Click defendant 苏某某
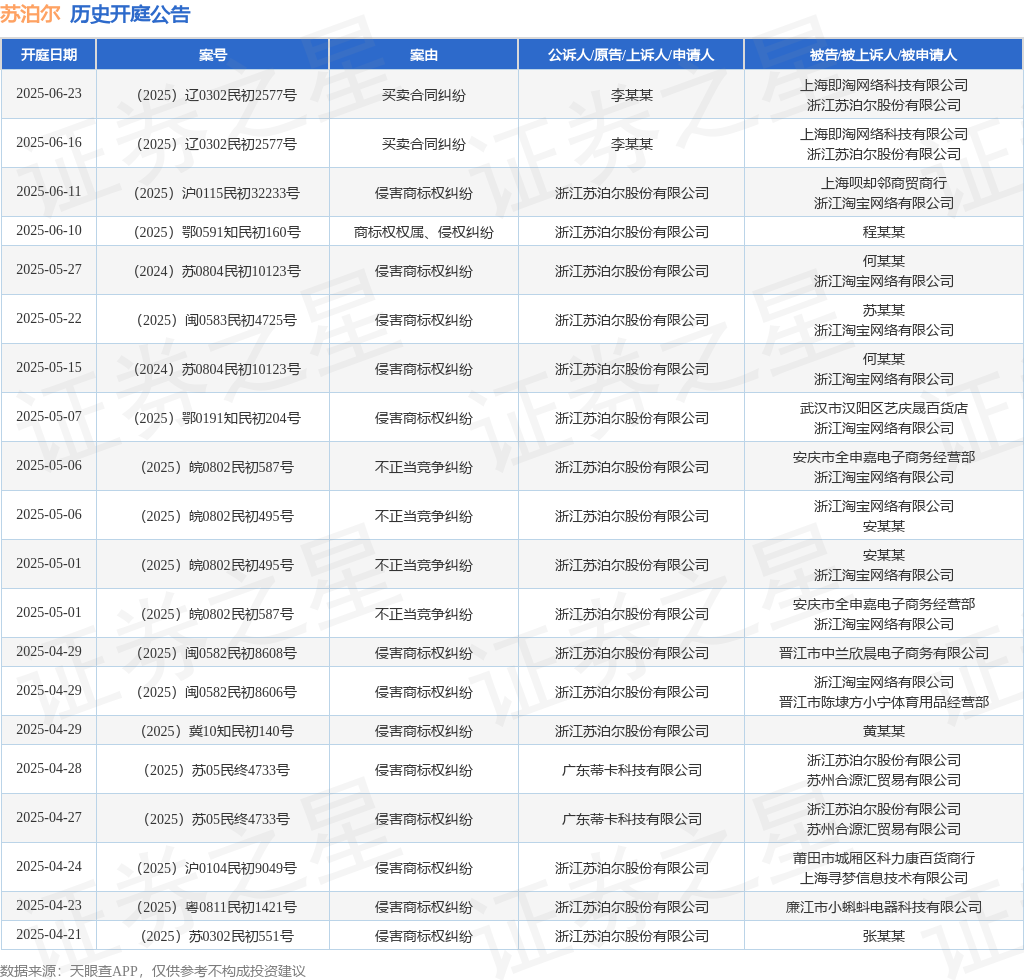Viewport: 1024px width, 980px height. 884,310
